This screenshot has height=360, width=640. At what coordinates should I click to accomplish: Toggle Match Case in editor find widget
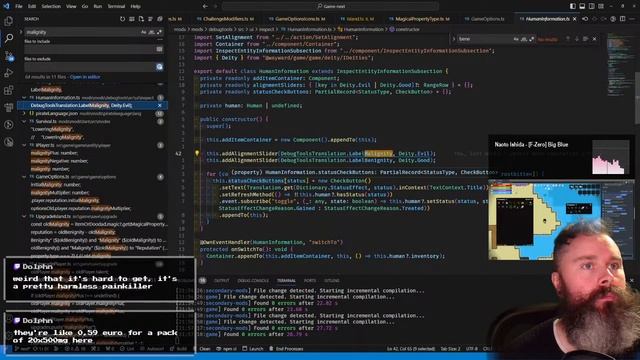(516, 39)
